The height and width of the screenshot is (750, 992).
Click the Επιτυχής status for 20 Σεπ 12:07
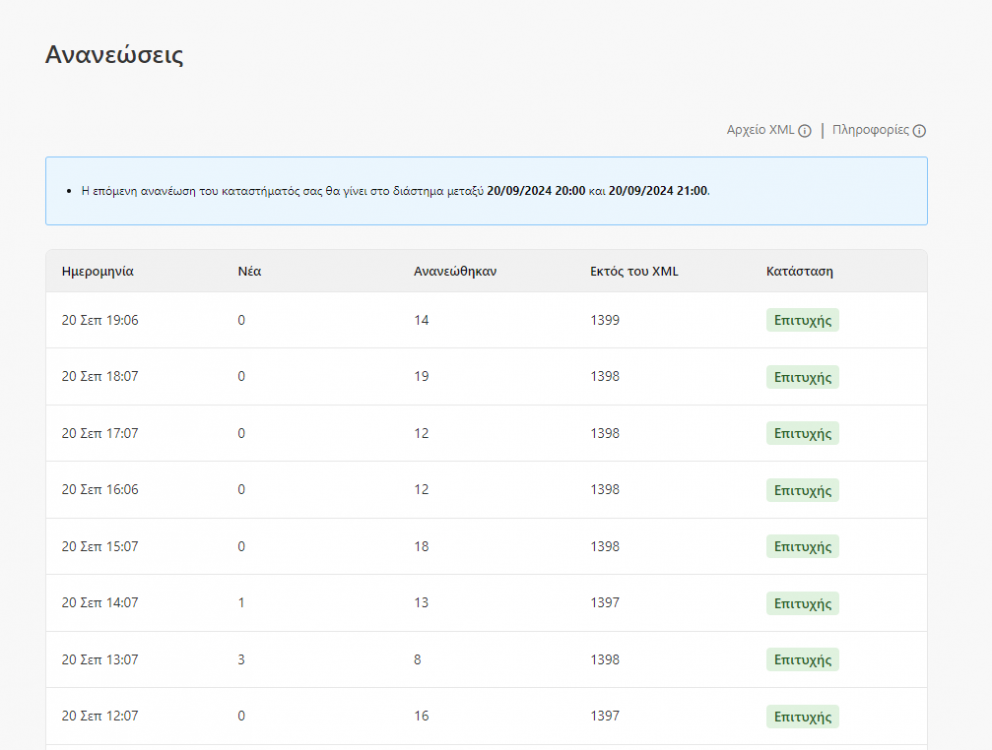pyautogui.click(x=802, y=716)
